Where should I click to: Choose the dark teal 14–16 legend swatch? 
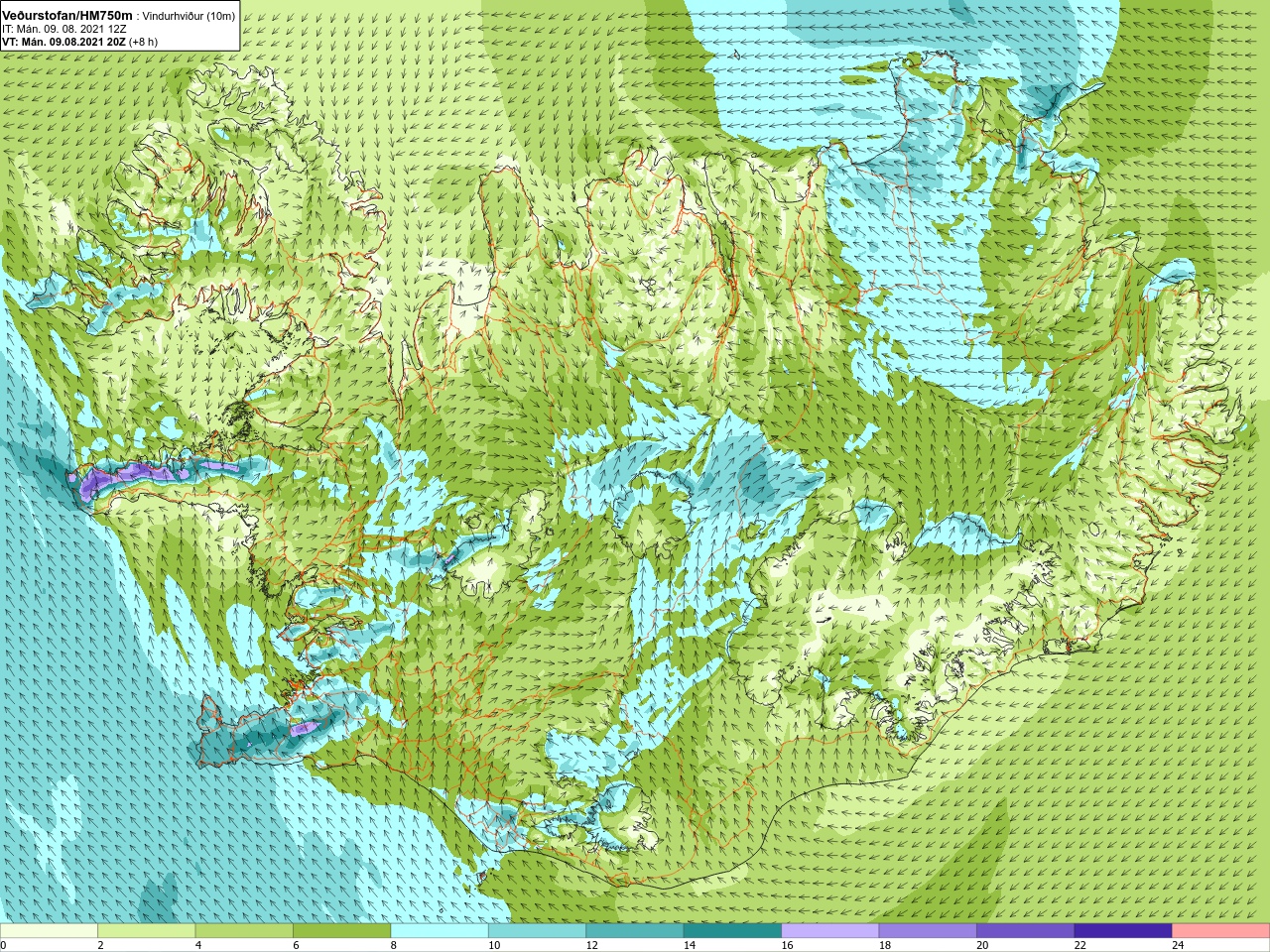point(732,931)
